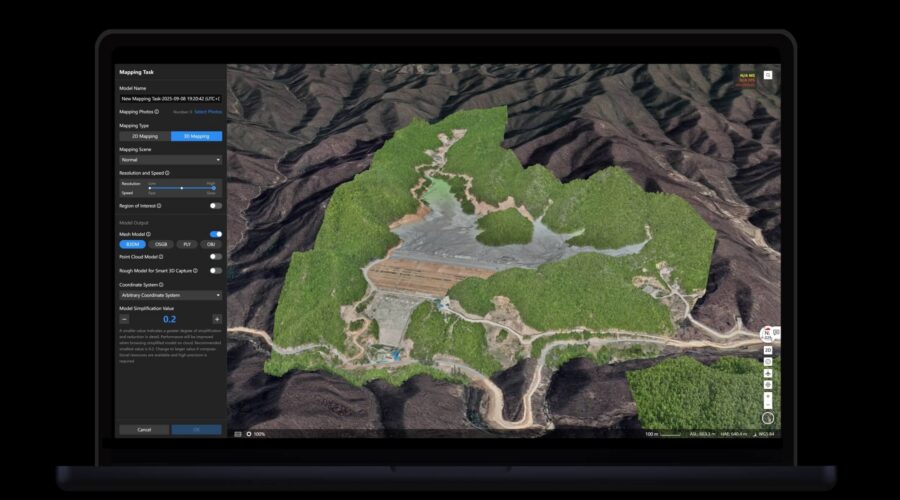The width and height of the screenshot is (900, 500).
Task: Enable the Region of Interest toggle
Action: (215, 205)
